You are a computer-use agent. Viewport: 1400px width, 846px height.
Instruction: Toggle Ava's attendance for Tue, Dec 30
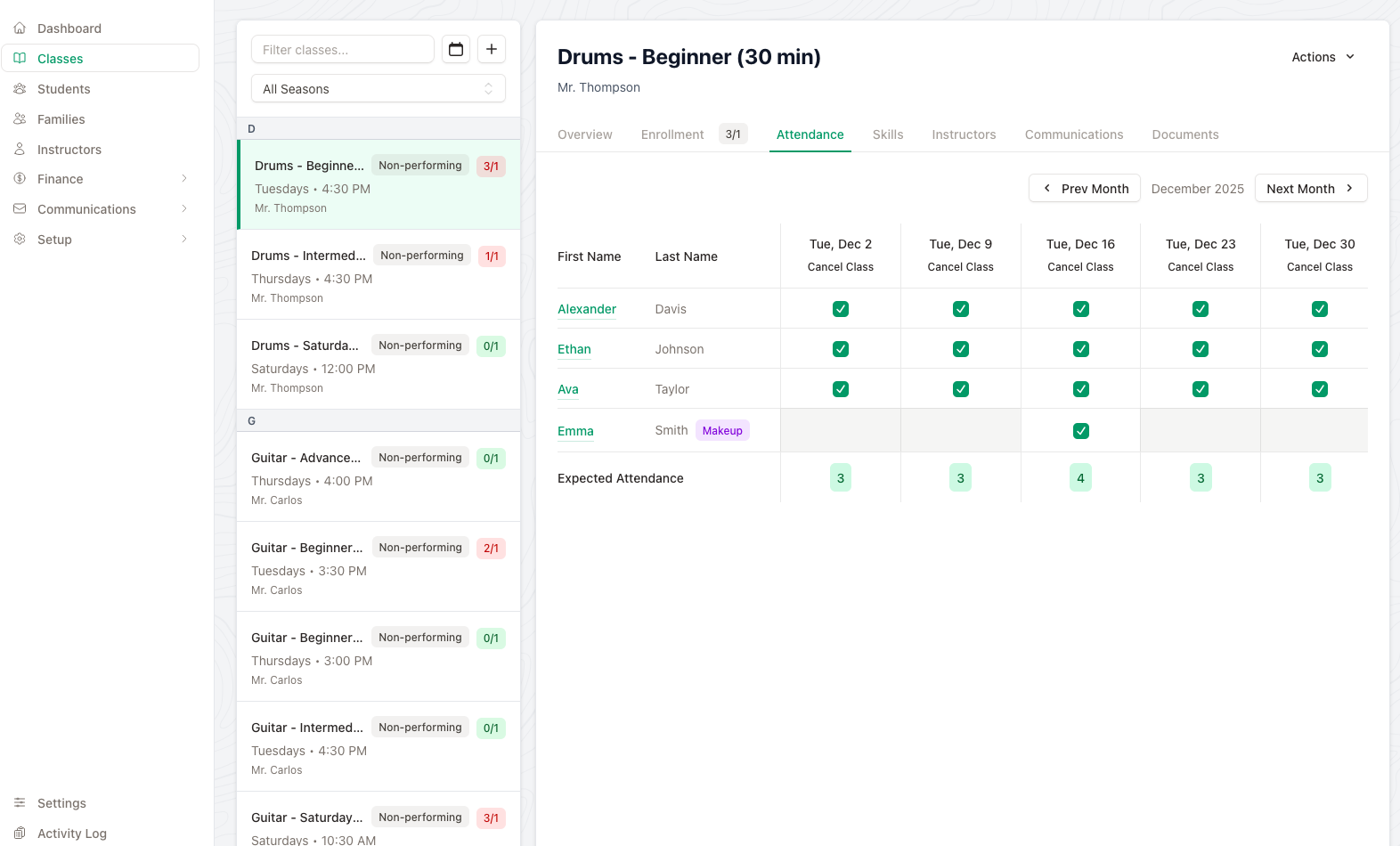[1320, 389]
